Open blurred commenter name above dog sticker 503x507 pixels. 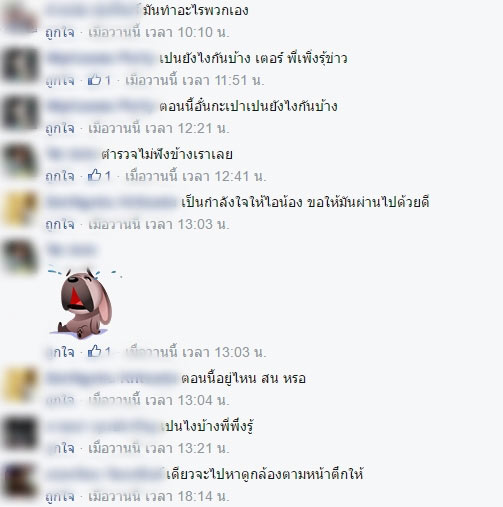(71, 250)
